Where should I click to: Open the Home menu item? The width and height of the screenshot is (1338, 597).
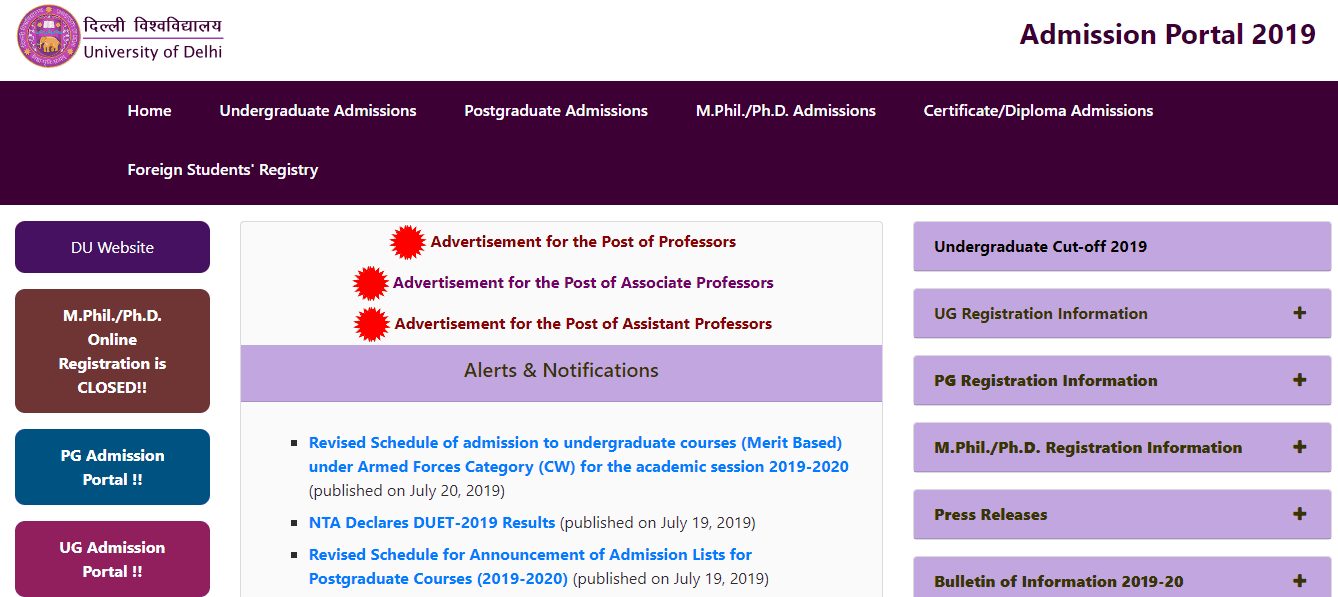coord(149,110)
